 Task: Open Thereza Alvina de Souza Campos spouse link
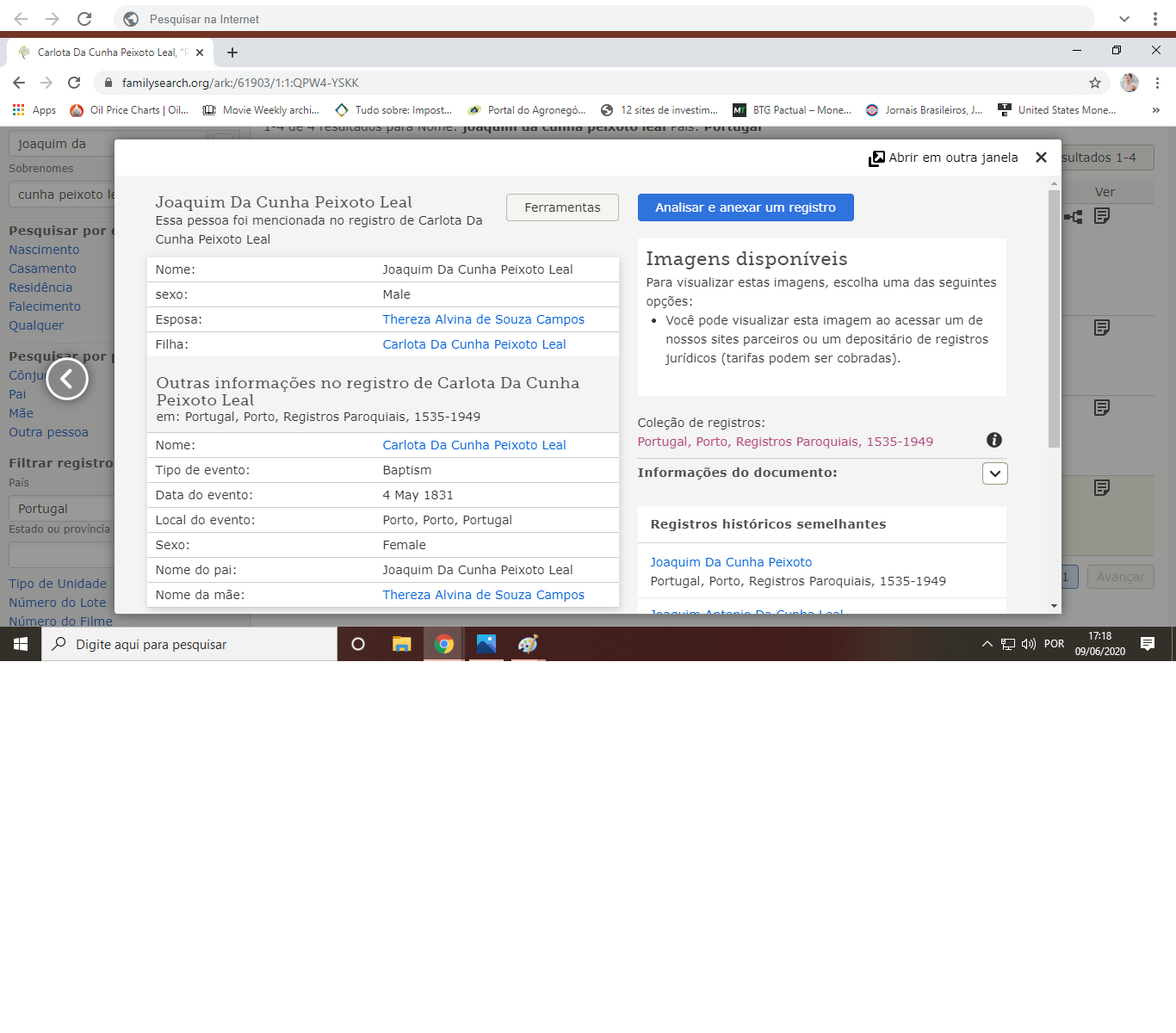pyautogui.click(x=483, y=319)
